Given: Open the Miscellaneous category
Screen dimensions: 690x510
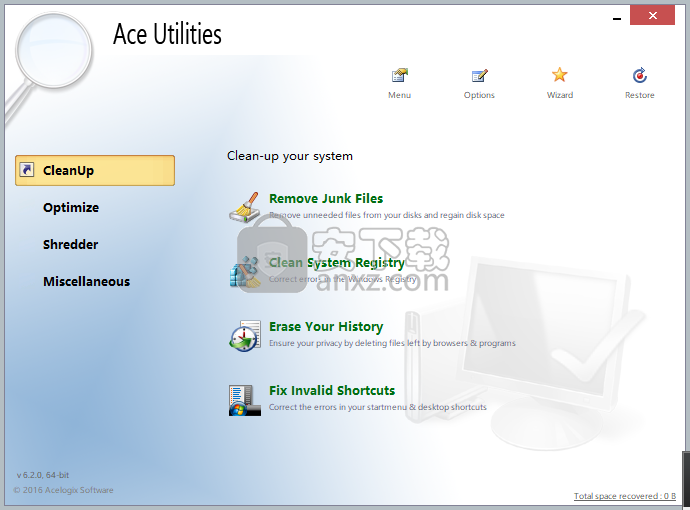Looking at the screenshot, I should (87, 282).
